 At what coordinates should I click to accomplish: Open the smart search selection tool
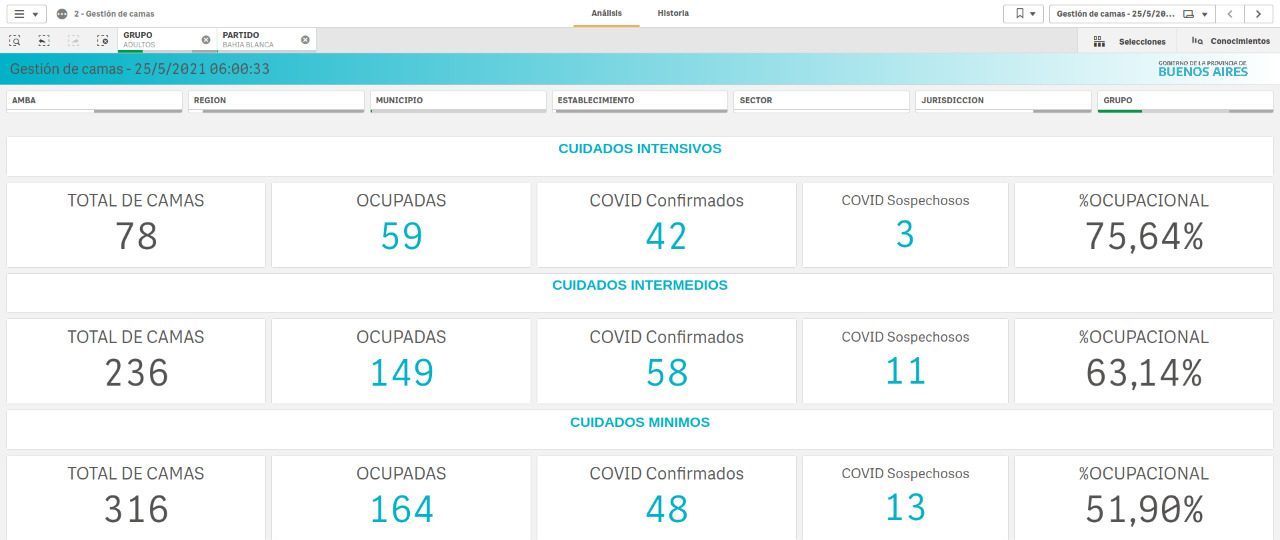[15, 41]
